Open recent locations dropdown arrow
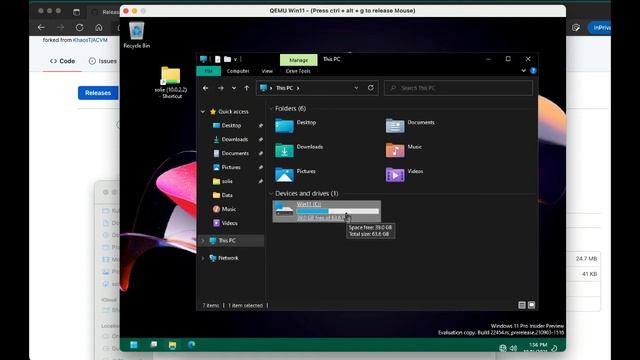The height and width of the screenshot is (360, 640). coord(234,88)
